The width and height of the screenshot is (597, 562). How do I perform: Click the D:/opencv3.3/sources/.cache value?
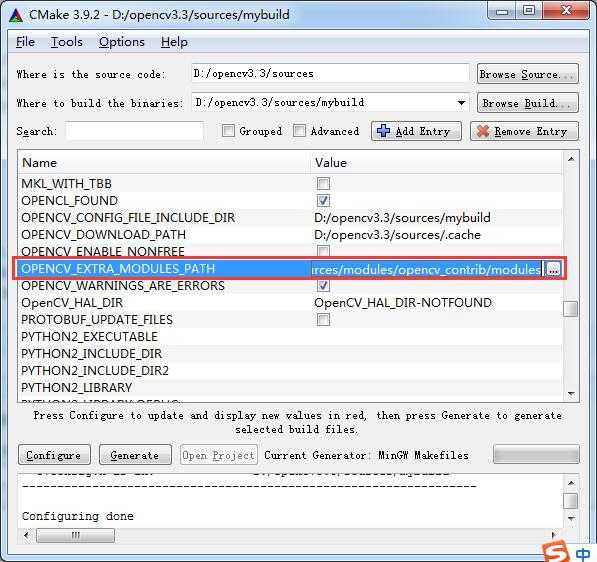(397, 235)
